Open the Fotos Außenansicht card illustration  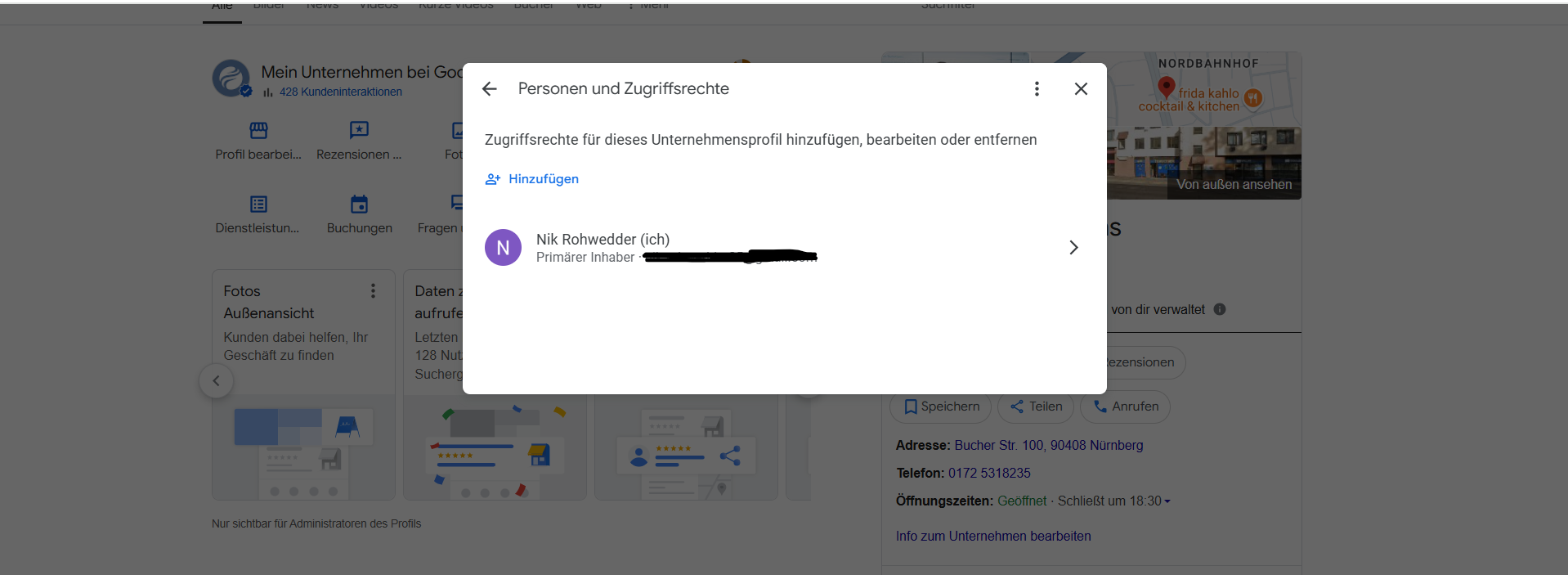point(303,447)
